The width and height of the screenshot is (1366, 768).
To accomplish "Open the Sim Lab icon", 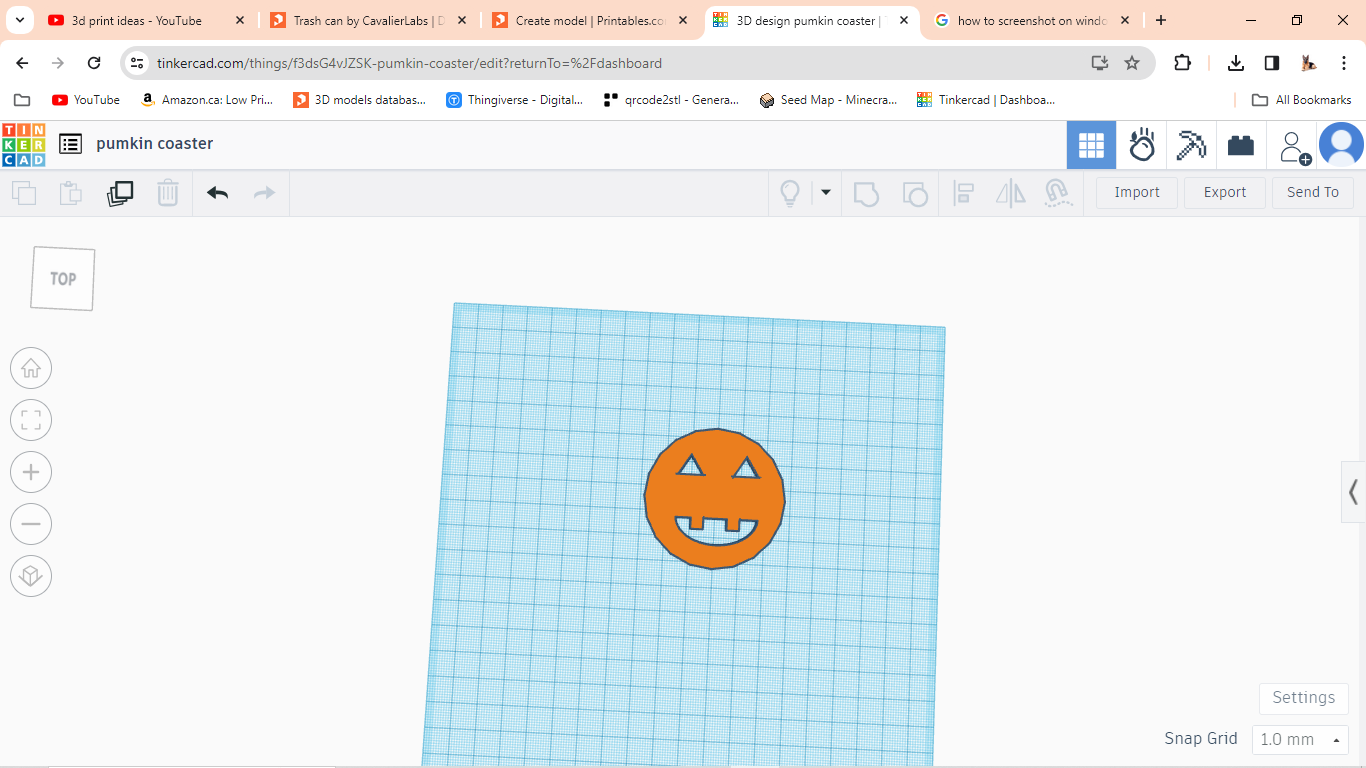I will click(1142, 145).
